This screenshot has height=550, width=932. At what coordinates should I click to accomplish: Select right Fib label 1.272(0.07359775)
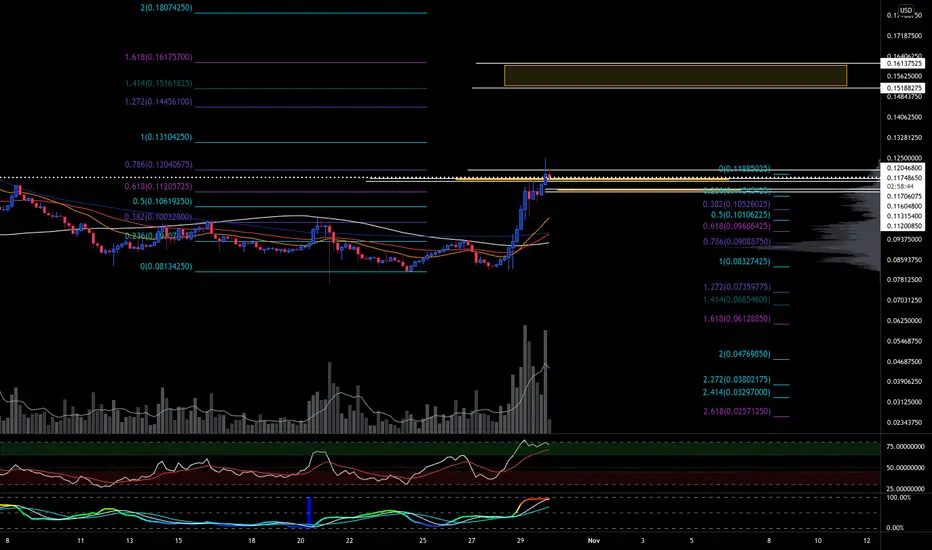click(736, 287)
